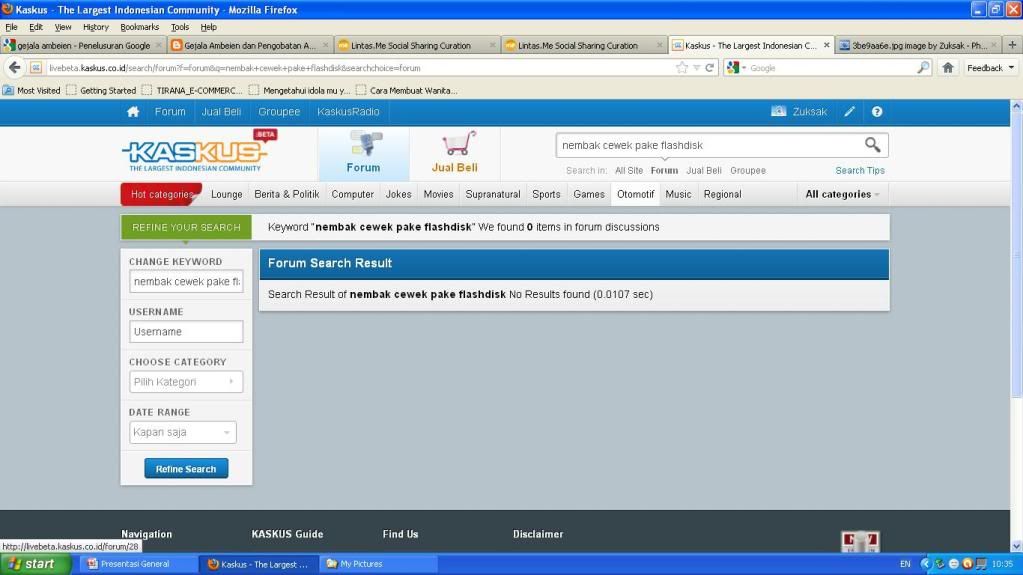Select the Forum section icon
Image resolution: width=1023 pixels, height=575 pixels.
(364, 144)
